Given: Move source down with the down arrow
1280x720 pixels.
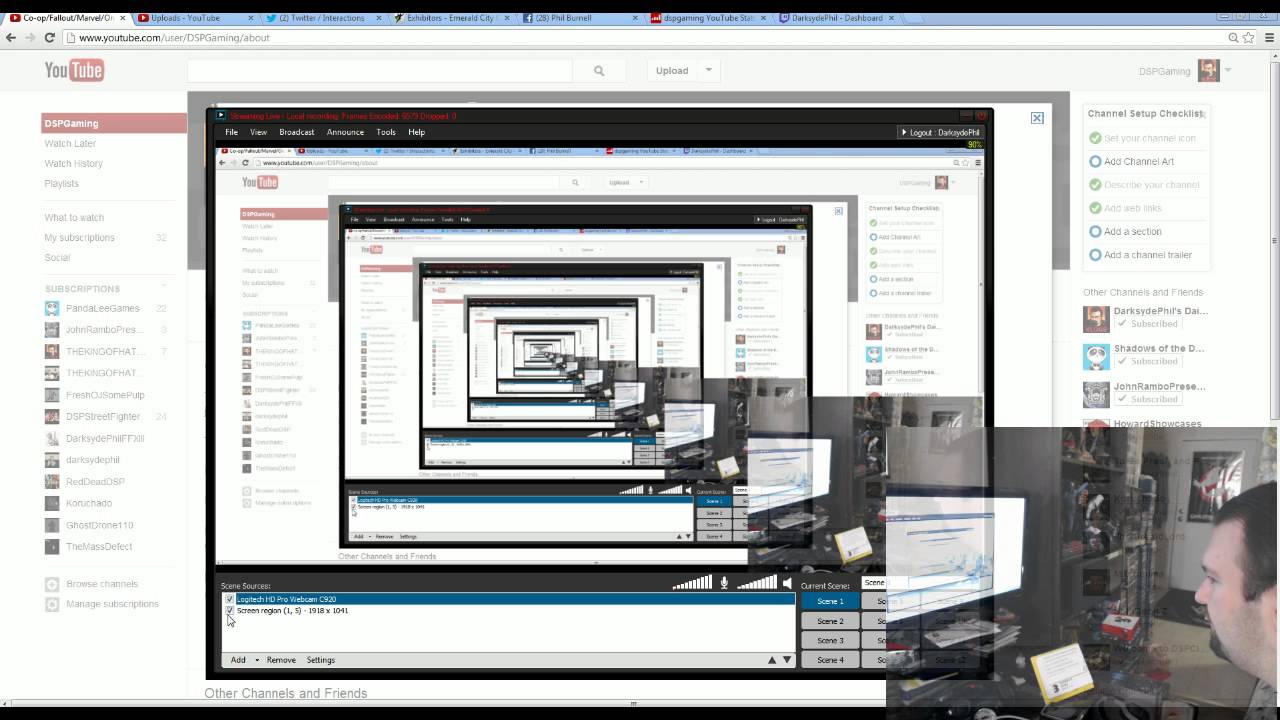Looking at the screenshot, I should [787, 660].
